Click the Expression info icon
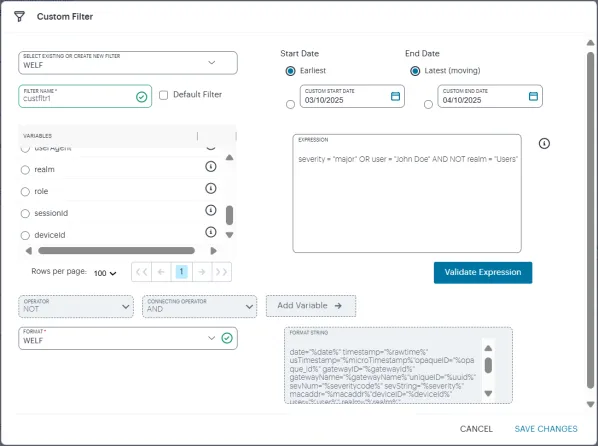The width and height of the screenshot is (598, 446). [544, 143]
